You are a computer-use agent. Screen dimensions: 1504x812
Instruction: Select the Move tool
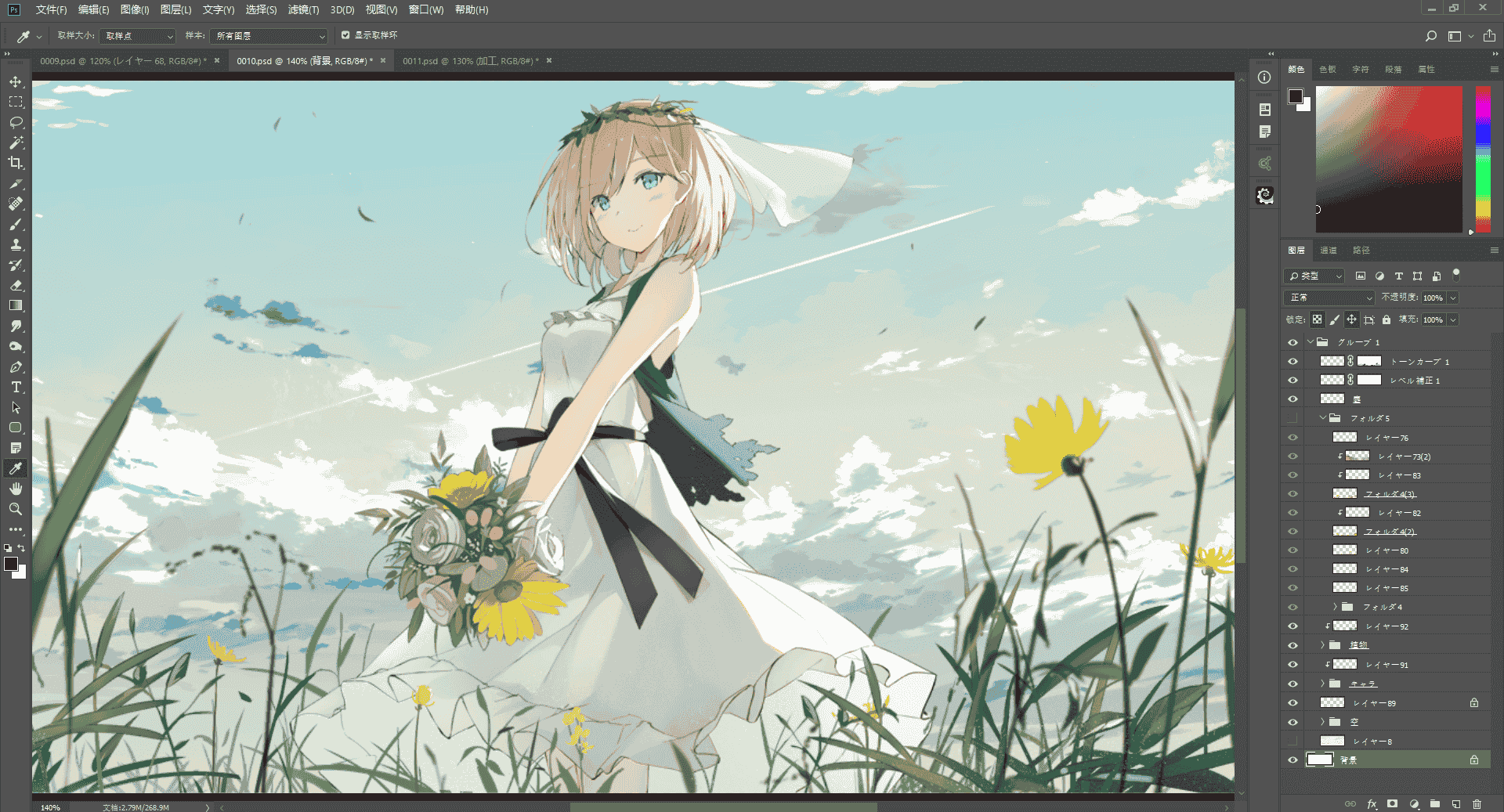[x=16, y=81]
